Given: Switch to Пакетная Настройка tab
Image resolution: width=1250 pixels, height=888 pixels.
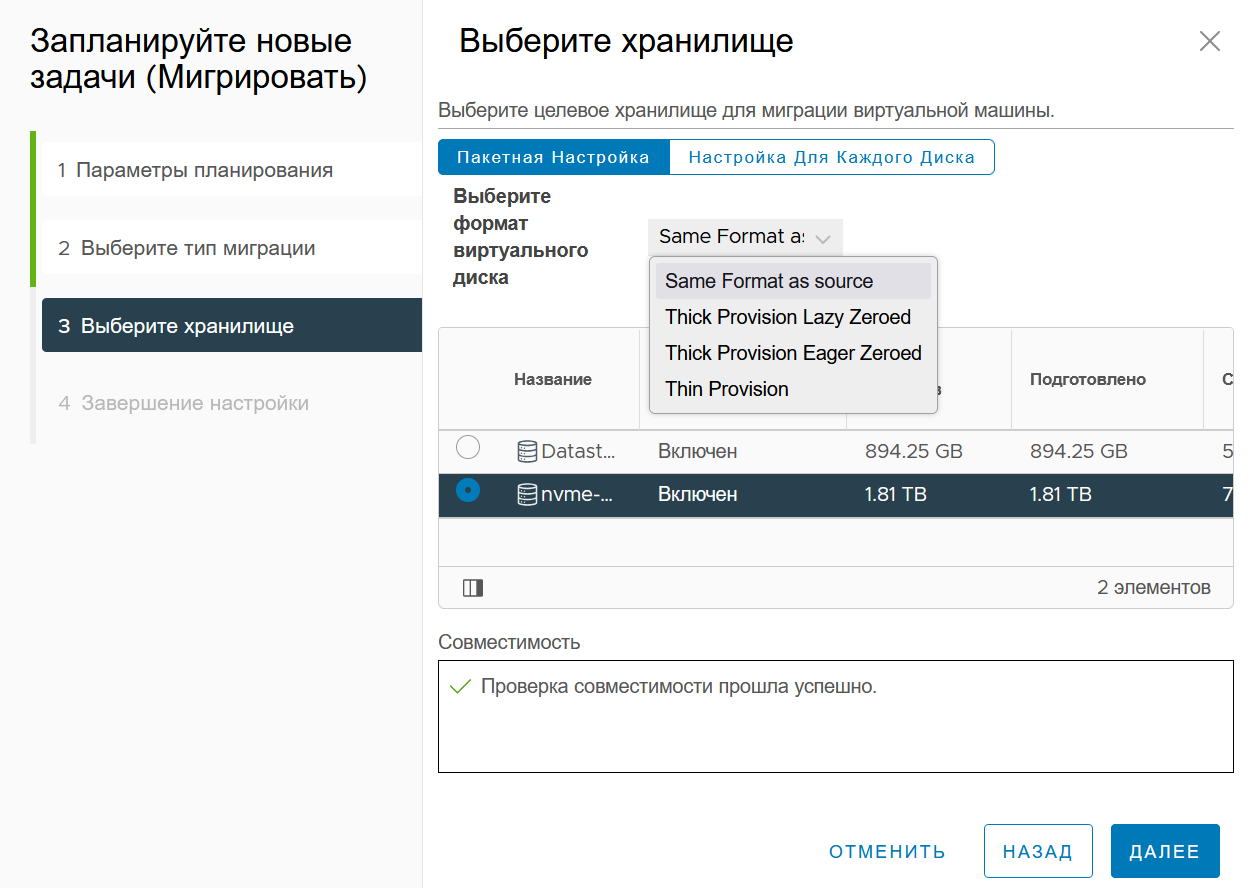Looking at the screenshot, I should click(x=553, y=157).
